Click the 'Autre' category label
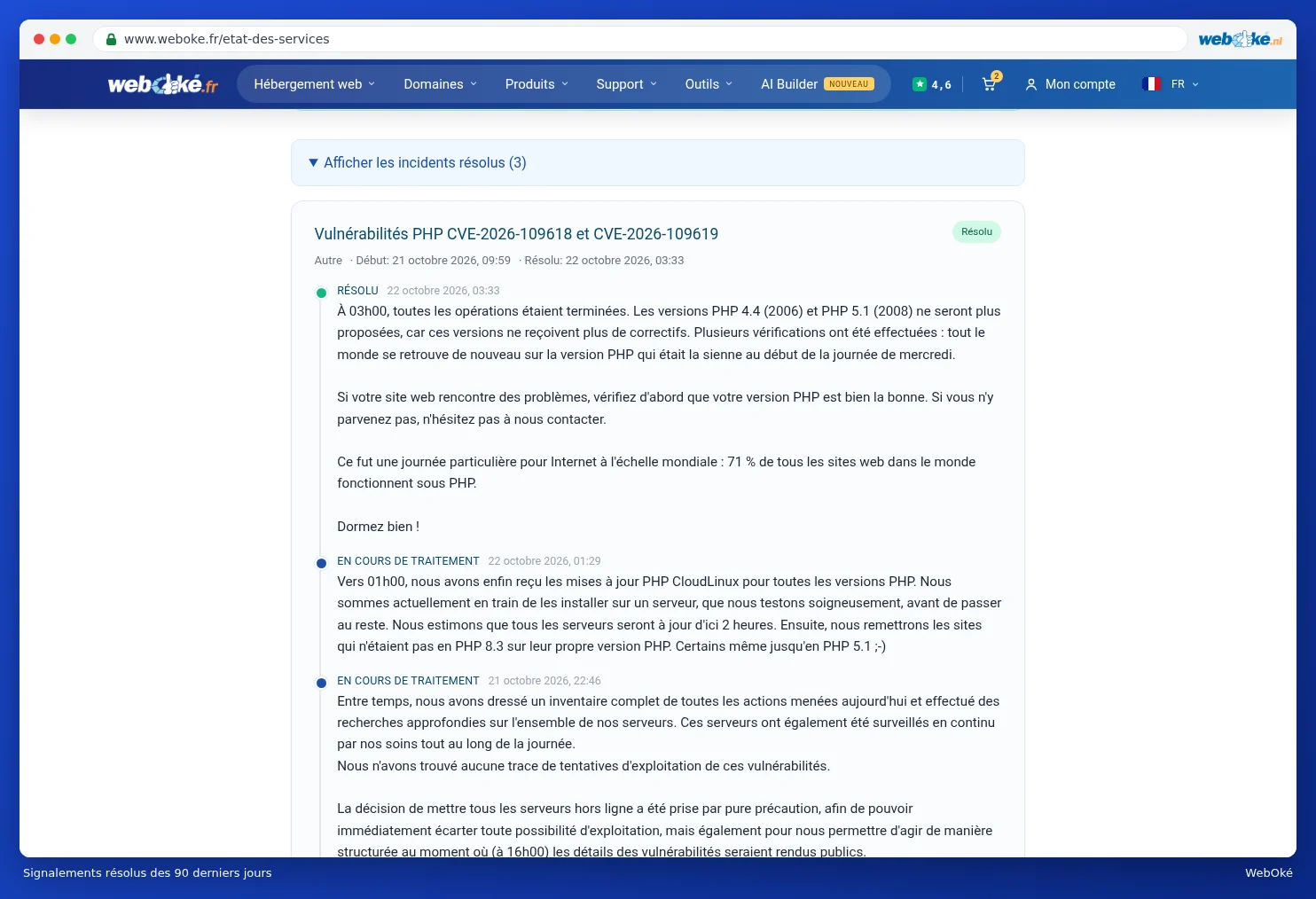 328,261
